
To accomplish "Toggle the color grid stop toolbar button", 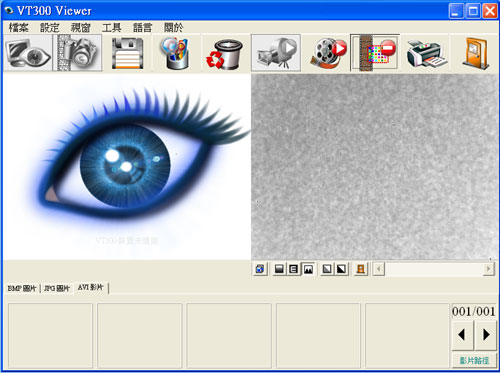I will coord(374,53).
